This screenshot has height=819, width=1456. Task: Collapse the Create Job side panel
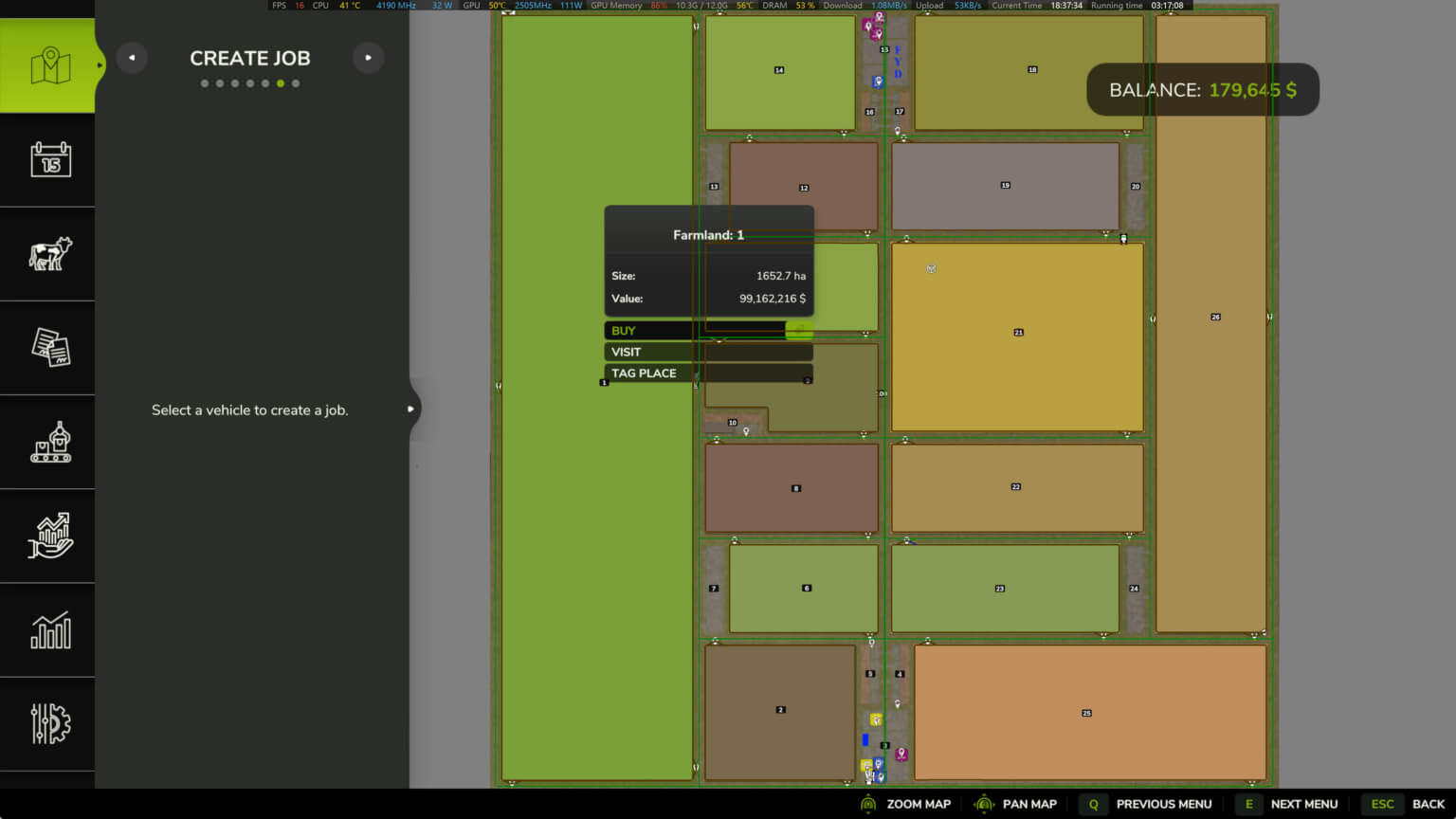(410, 409)
